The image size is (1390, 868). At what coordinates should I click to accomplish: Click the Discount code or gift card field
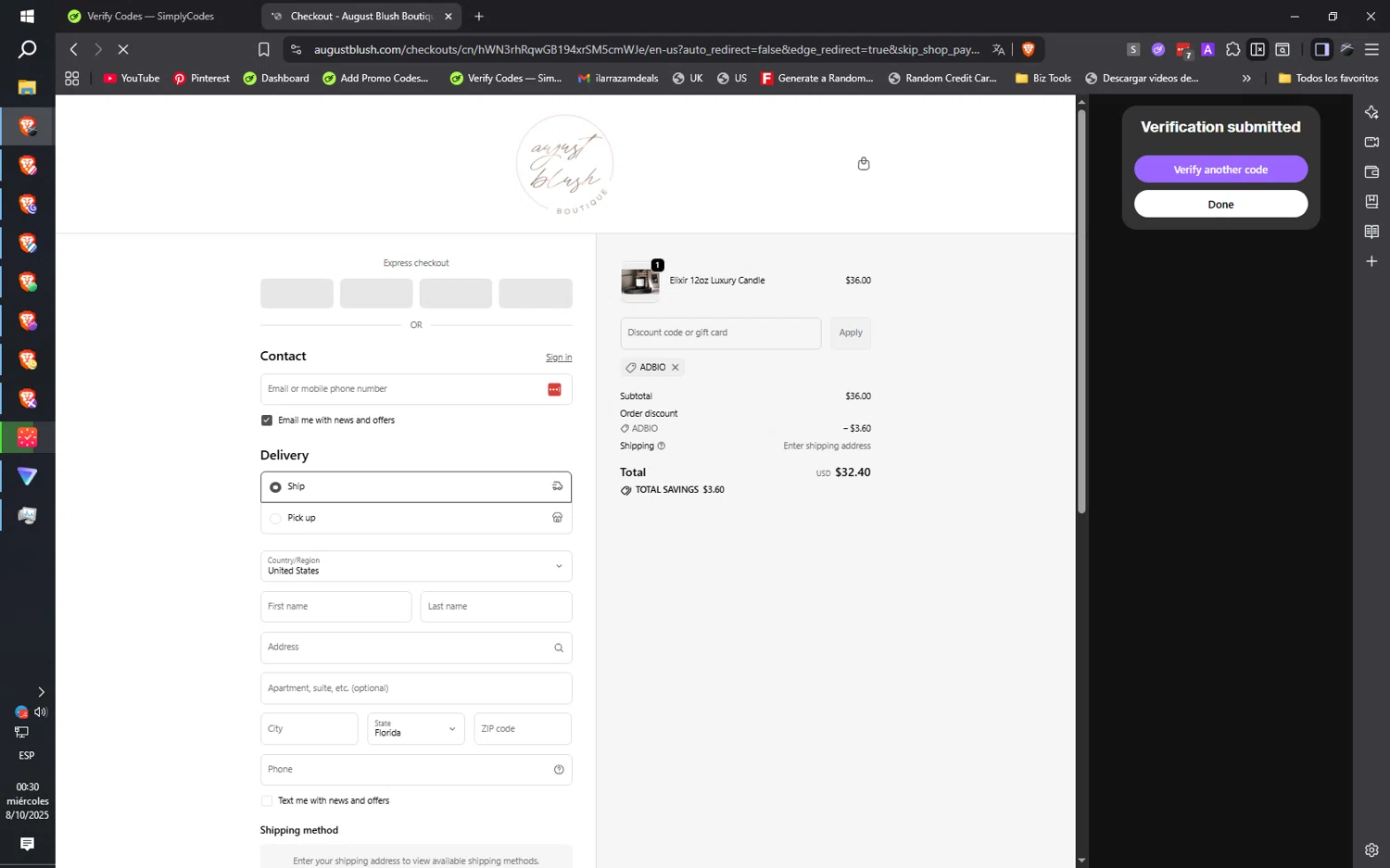(x=720, y=333)
